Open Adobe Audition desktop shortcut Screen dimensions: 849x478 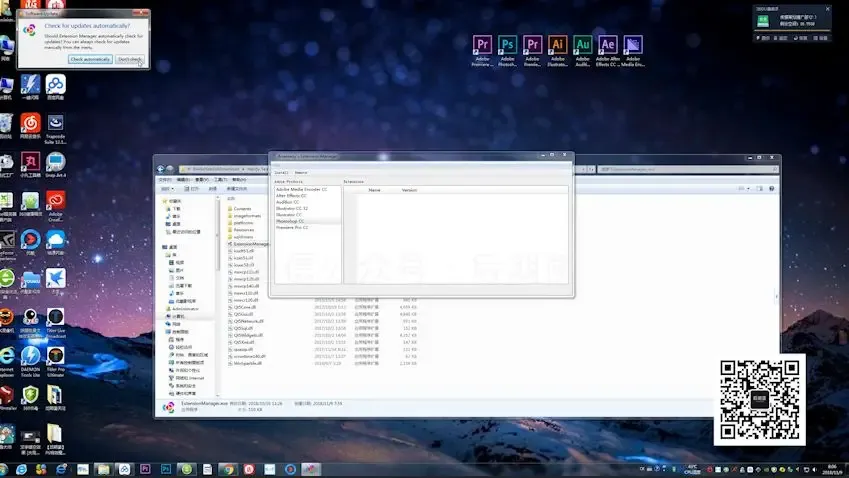582,51
